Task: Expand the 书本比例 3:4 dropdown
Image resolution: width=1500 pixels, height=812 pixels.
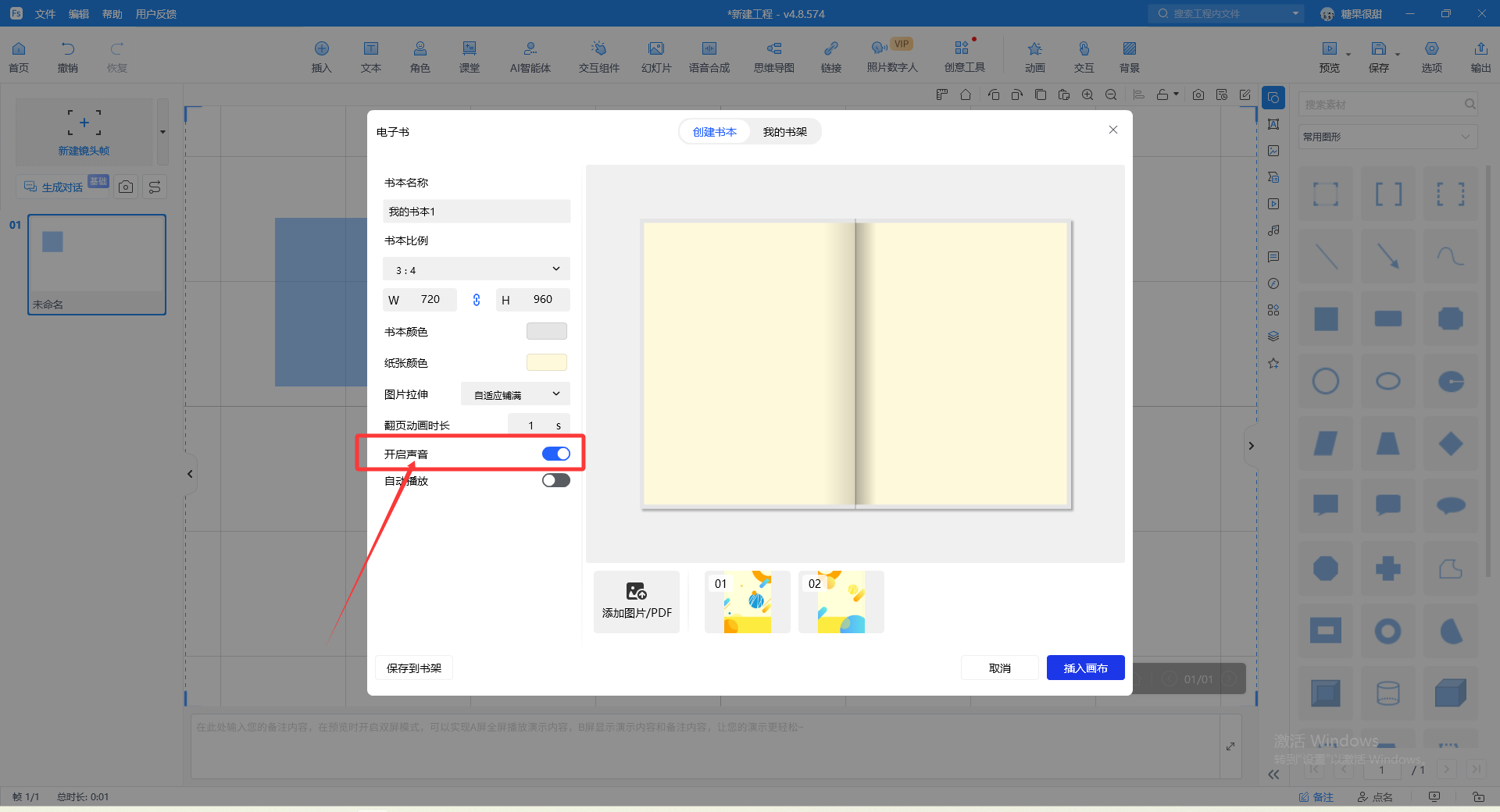Action: click(477, 269)
